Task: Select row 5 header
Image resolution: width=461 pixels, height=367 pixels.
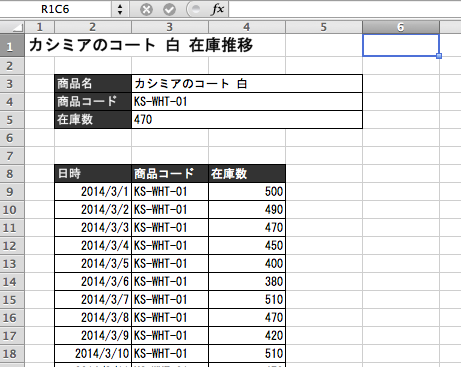Action: [x=12, y=120]
